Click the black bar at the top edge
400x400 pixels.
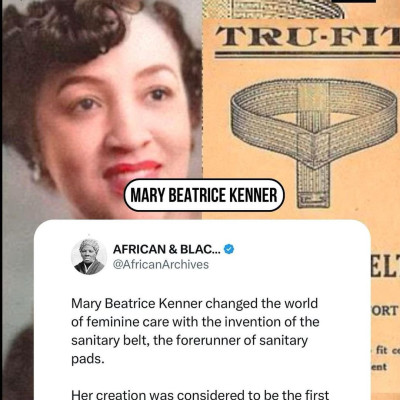point(353,1)
